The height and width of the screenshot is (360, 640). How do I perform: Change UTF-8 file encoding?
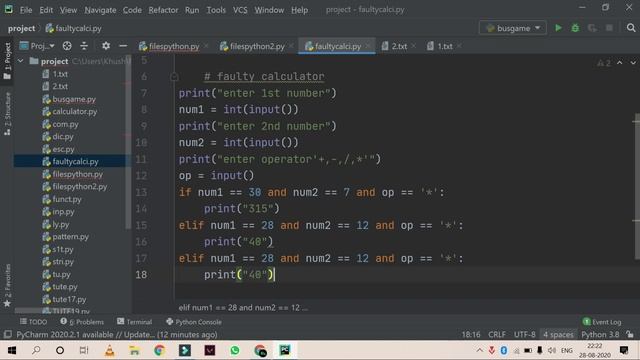[x=524, y=334]
